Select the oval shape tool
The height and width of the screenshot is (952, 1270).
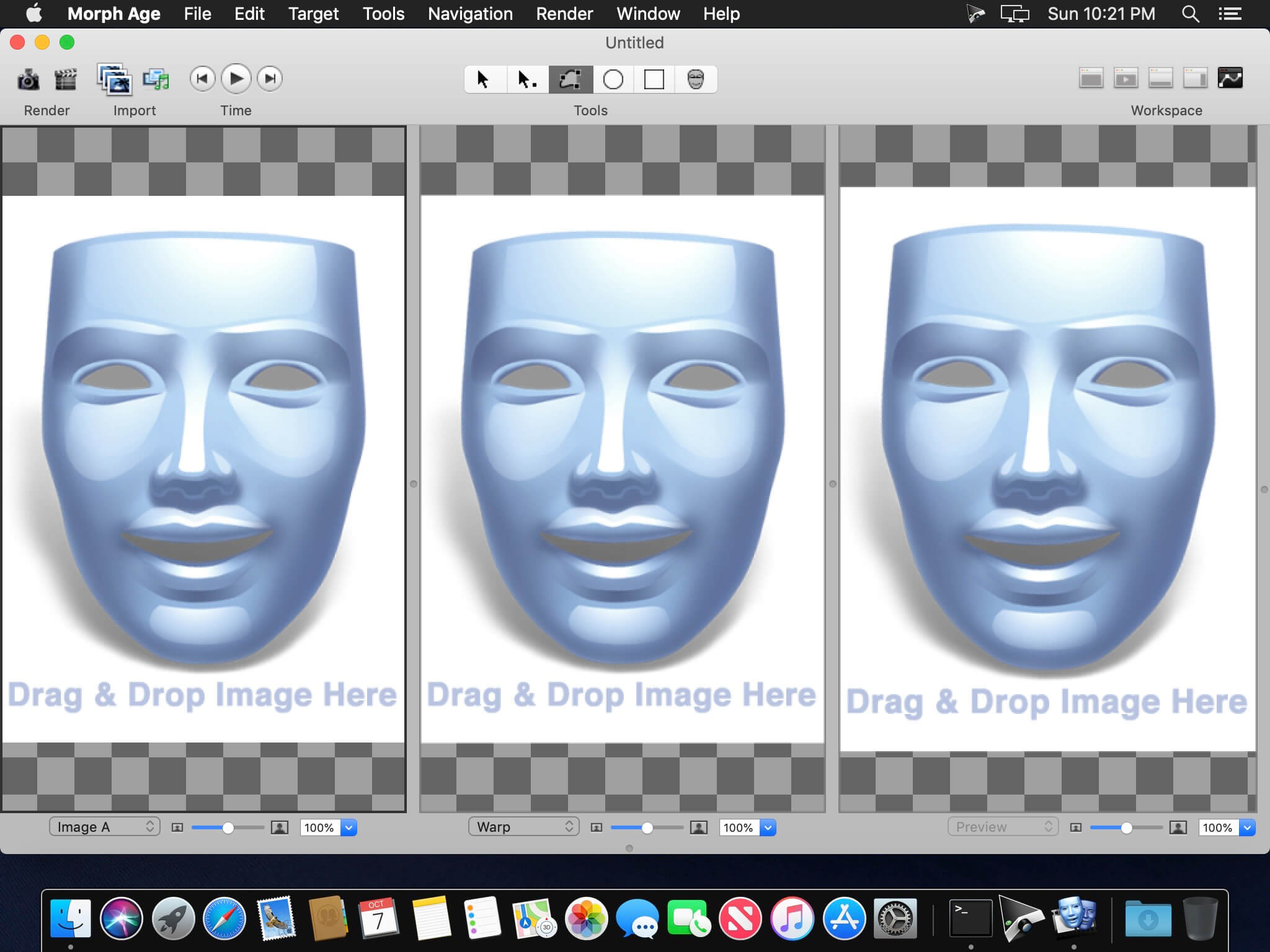point(613,79)
